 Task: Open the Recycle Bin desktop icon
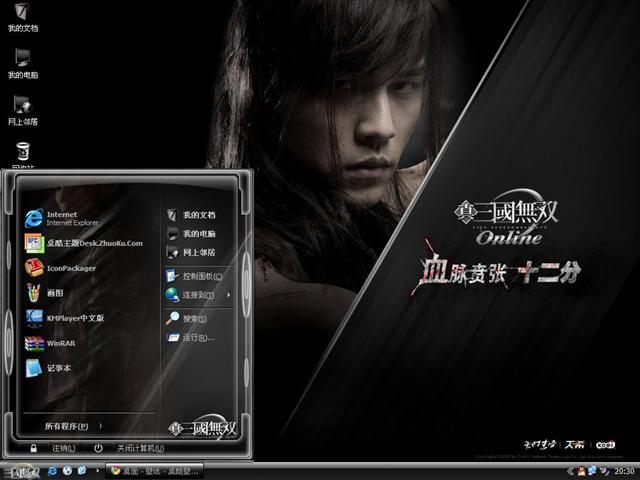[23, 155]
